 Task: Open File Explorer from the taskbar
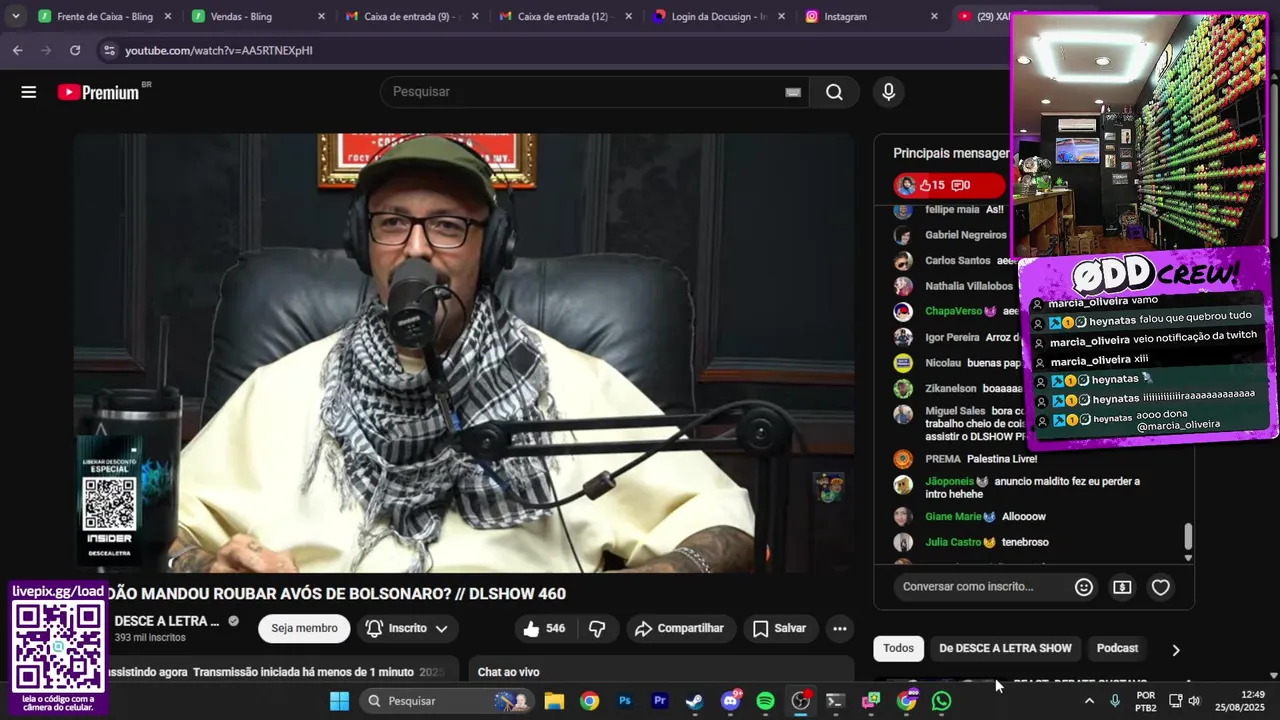click(554, 701)
